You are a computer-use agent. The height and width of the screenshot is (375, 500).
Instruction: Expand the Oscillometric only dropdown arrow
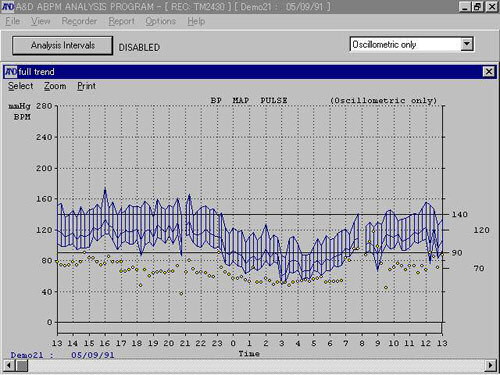pos(467,44)
